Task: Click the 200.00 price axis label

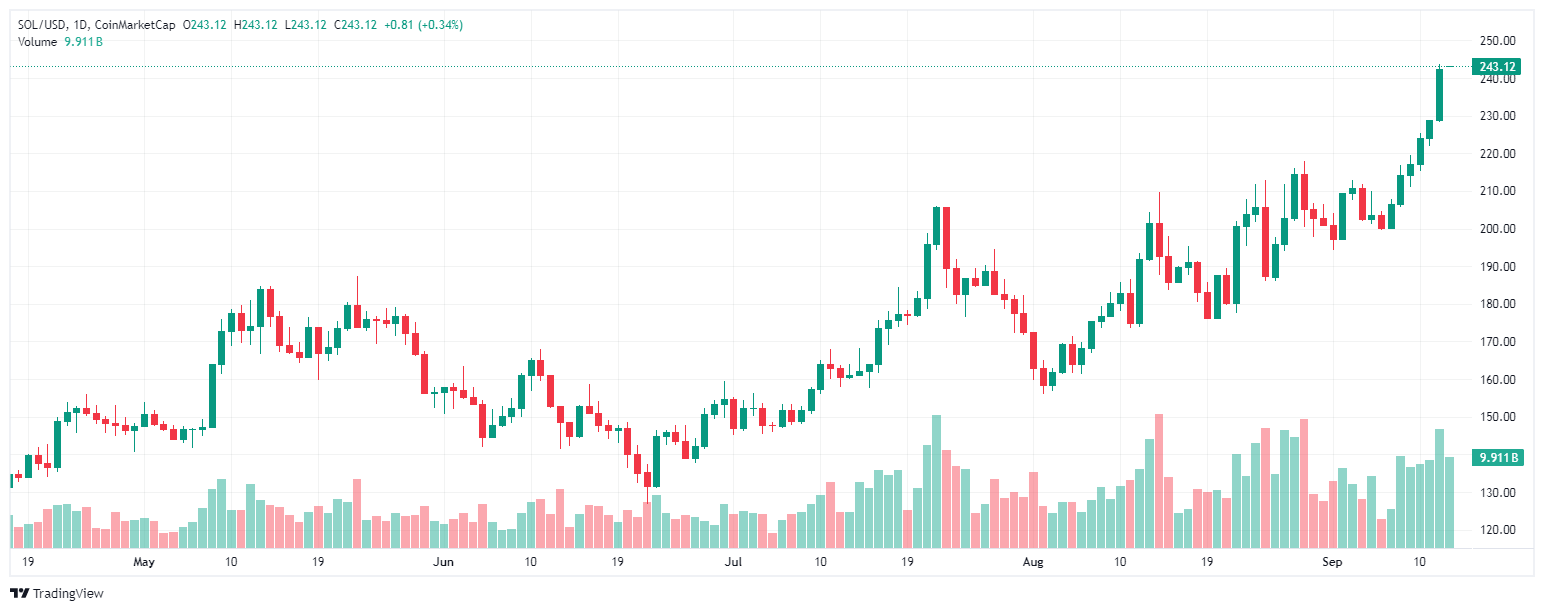Action: tap(1497, 229)
